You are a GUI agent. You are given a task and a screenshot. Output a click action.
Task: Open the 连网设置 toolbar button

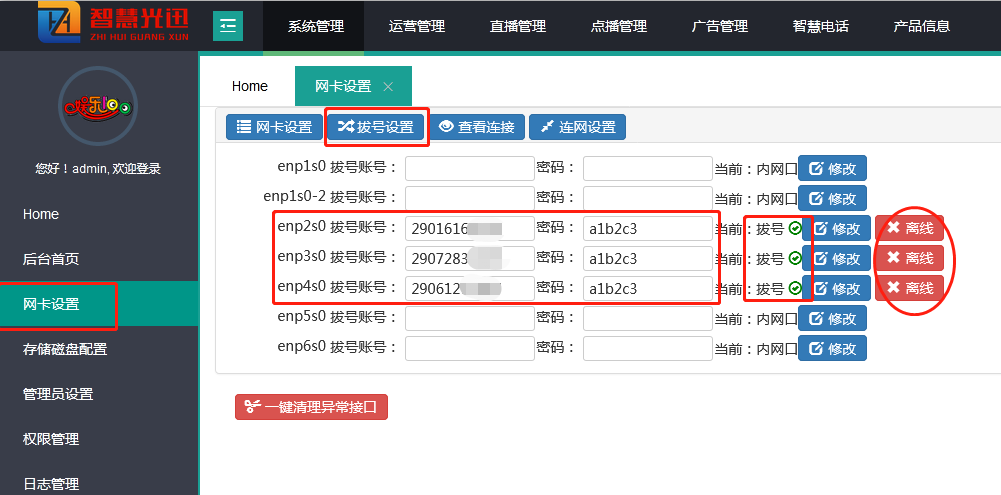coord(577,127)
